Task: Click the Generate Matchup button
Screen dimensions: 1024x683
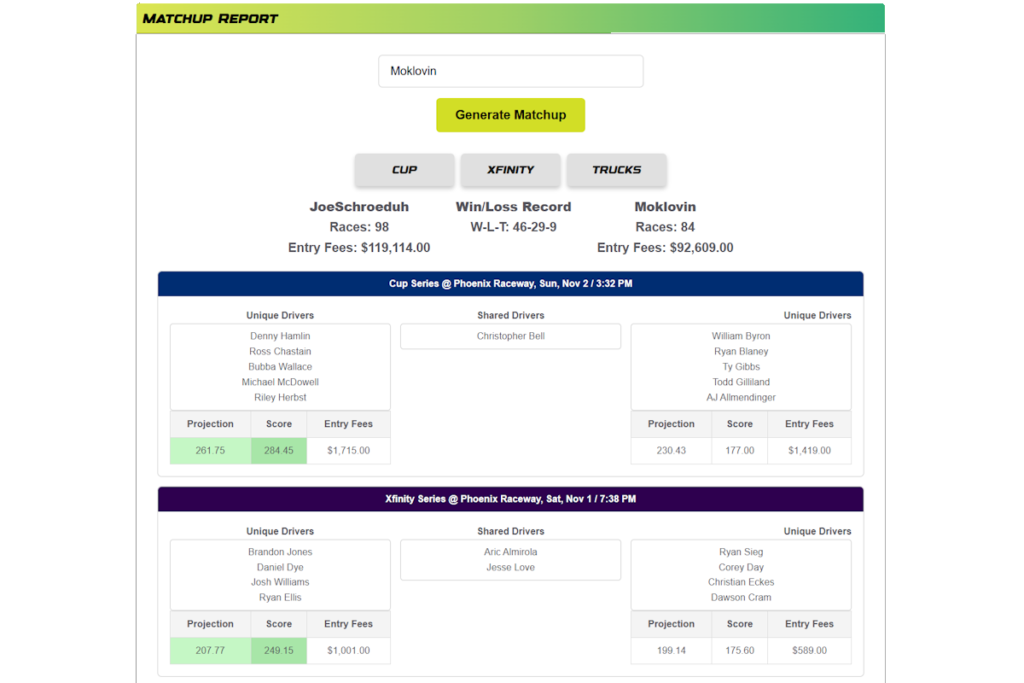Action: 510,115
